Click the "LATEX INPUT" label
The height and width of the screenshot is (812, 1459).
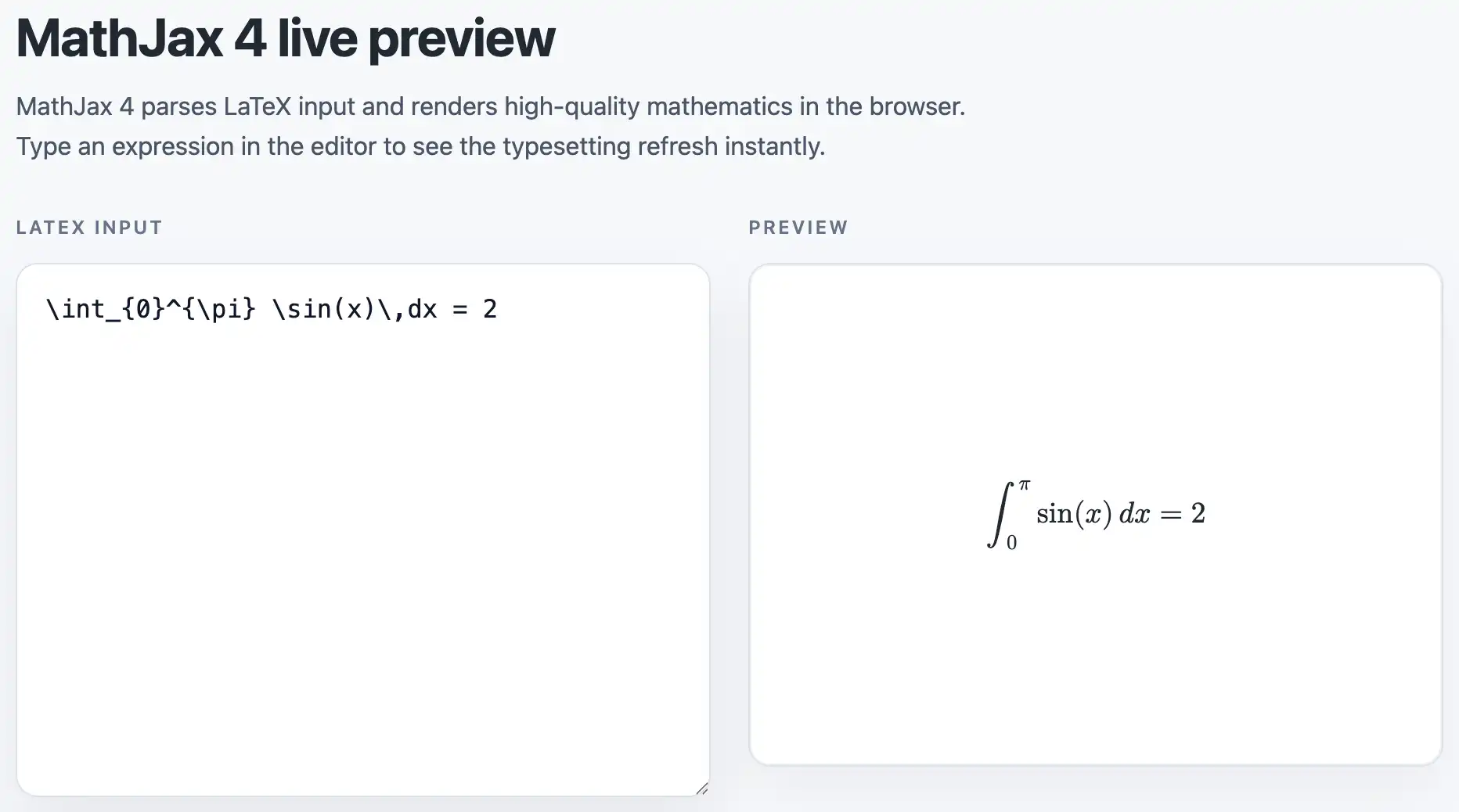coord(89,228)
